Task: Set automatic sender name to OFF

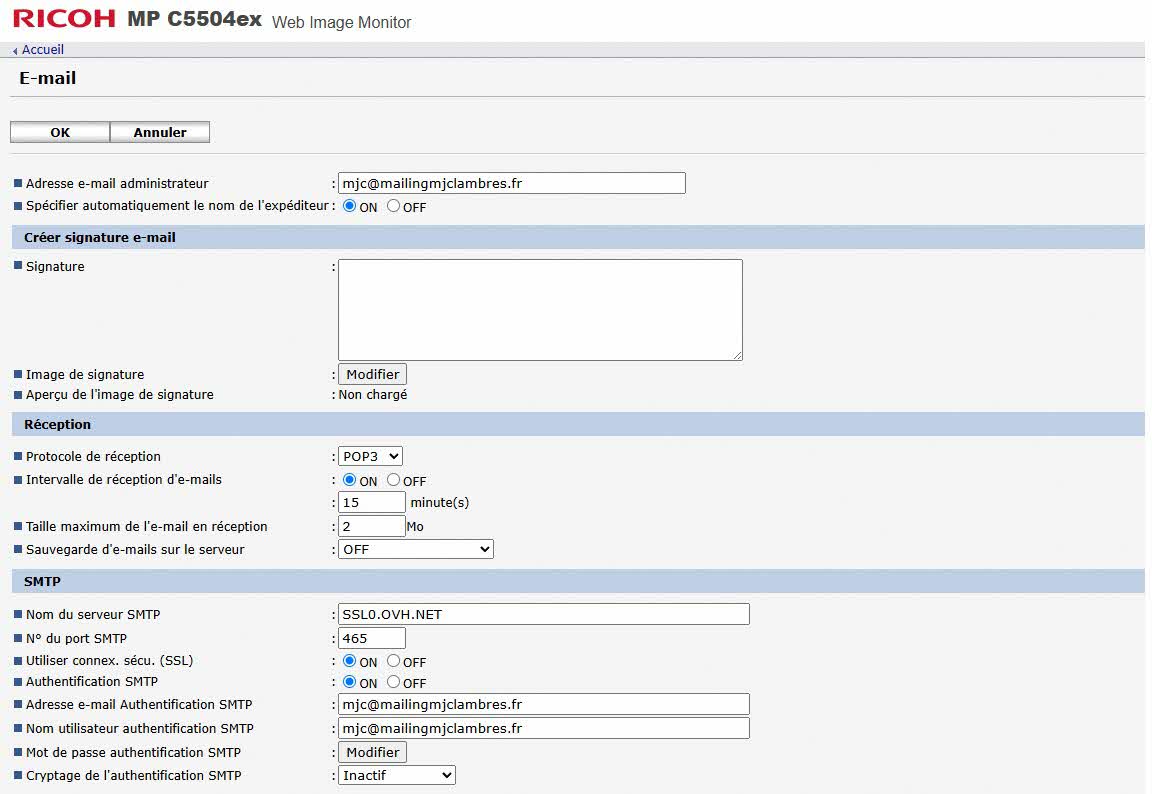Action: (x=394, y=207)
